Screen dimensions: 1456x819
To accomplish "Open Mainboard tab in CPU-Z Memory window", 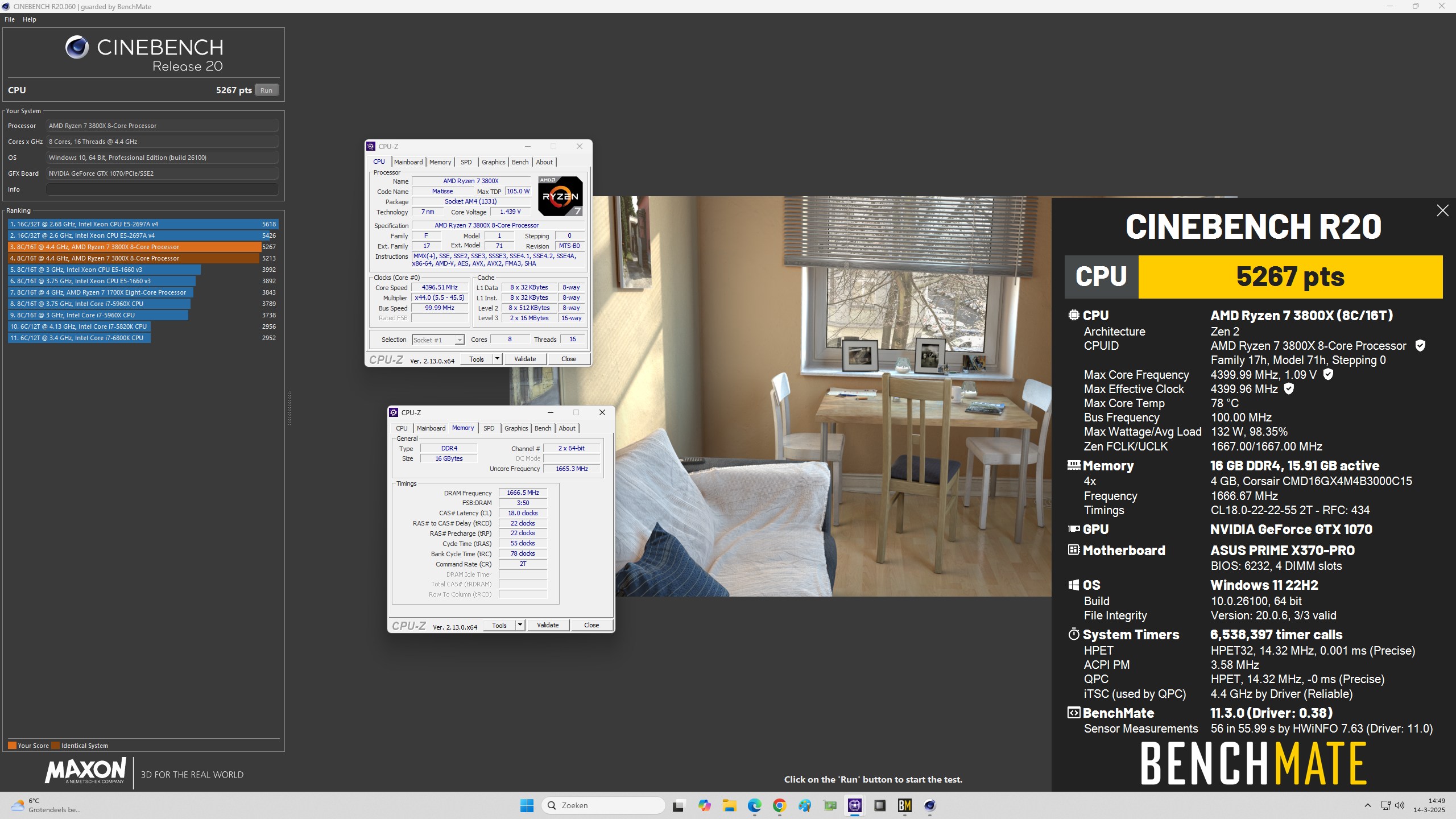I will 431,428.
